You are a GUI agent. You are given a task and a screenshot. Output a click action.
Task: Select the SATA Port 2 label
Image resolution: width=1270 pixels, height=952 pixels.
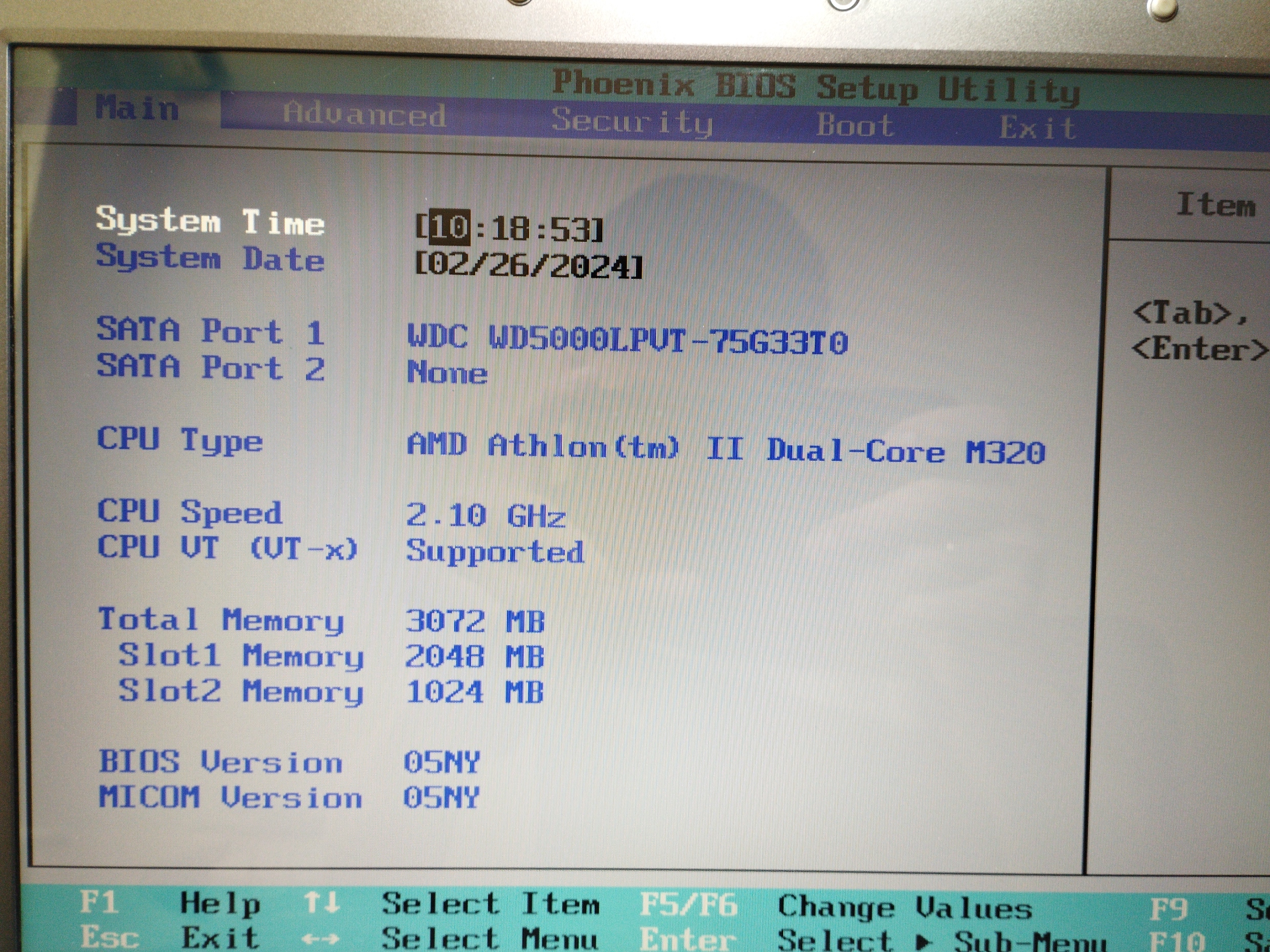[210, 368]
